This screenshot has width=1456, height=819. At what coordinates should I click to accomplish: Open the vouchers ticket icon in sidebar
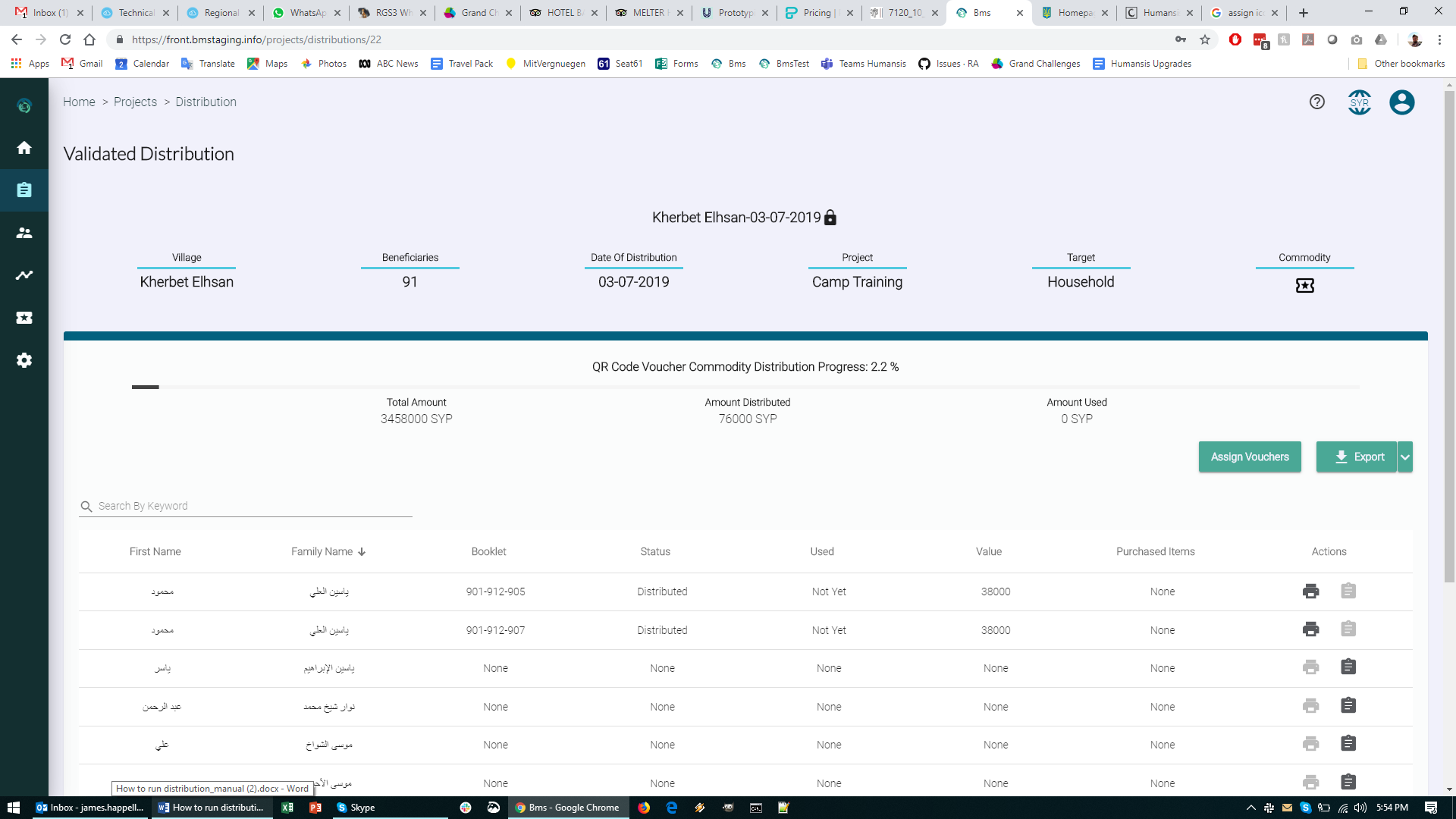[24, 318]
